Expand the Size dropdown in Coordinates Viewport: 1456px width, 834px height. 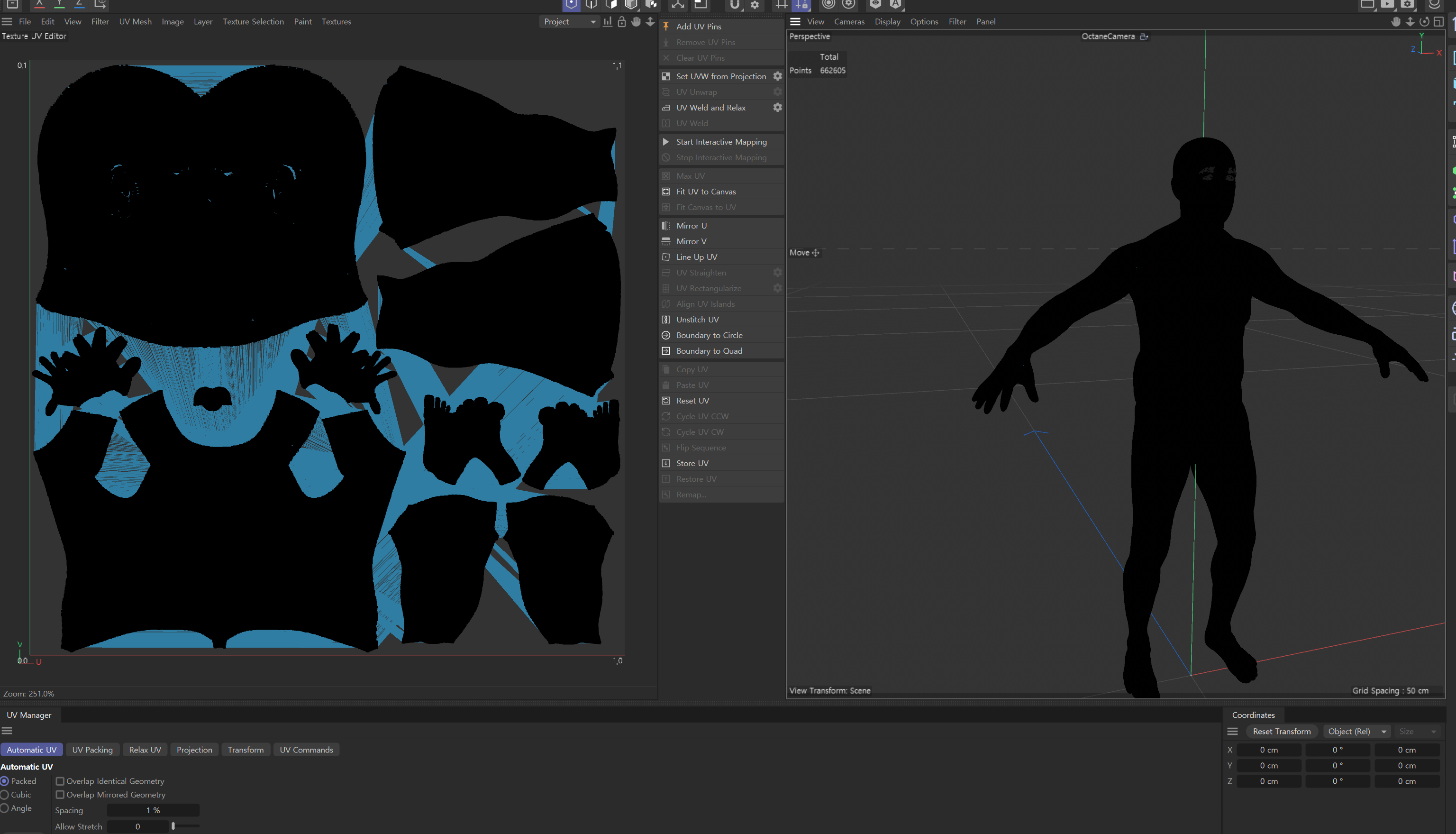[1418, 732]
